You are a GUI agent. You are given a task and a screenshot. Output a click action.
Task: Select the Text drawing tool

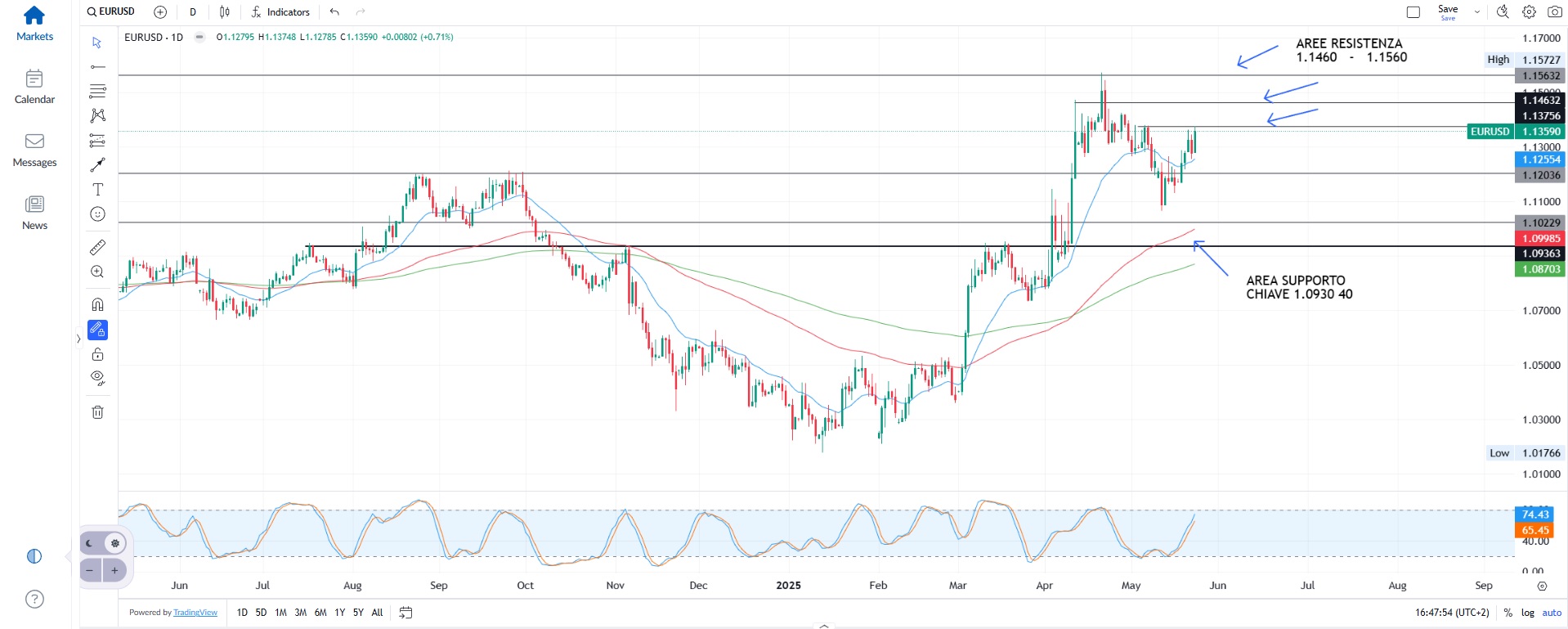coord(97,190)
